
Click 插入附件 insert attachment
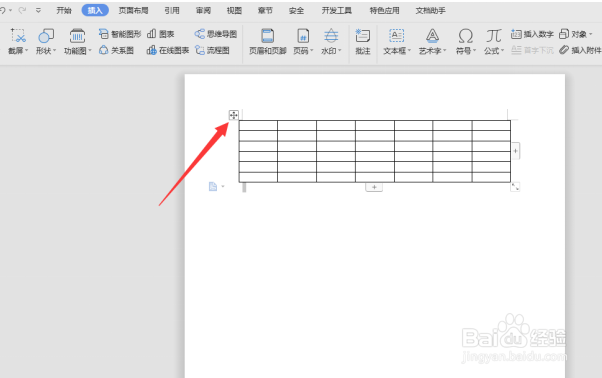coord(580,50)
